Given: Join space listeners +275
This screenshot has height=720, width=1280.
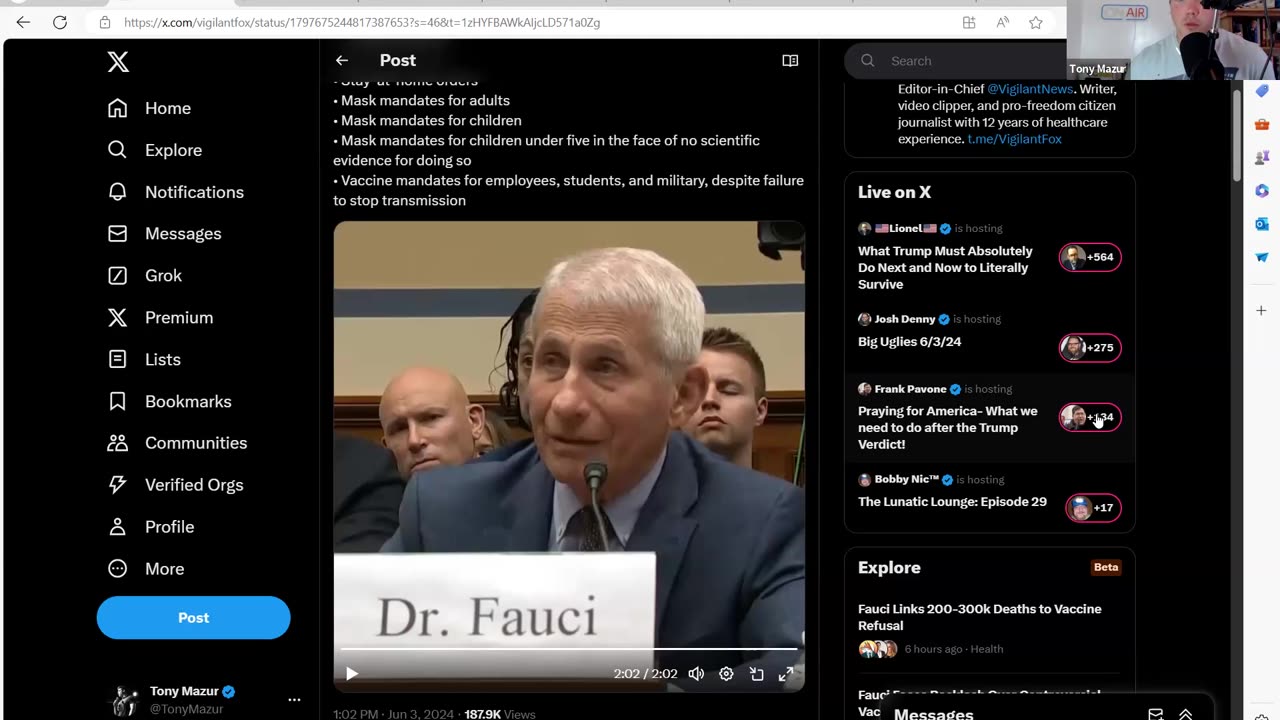Looking at the screenshot, I should tap(1090, 348).
